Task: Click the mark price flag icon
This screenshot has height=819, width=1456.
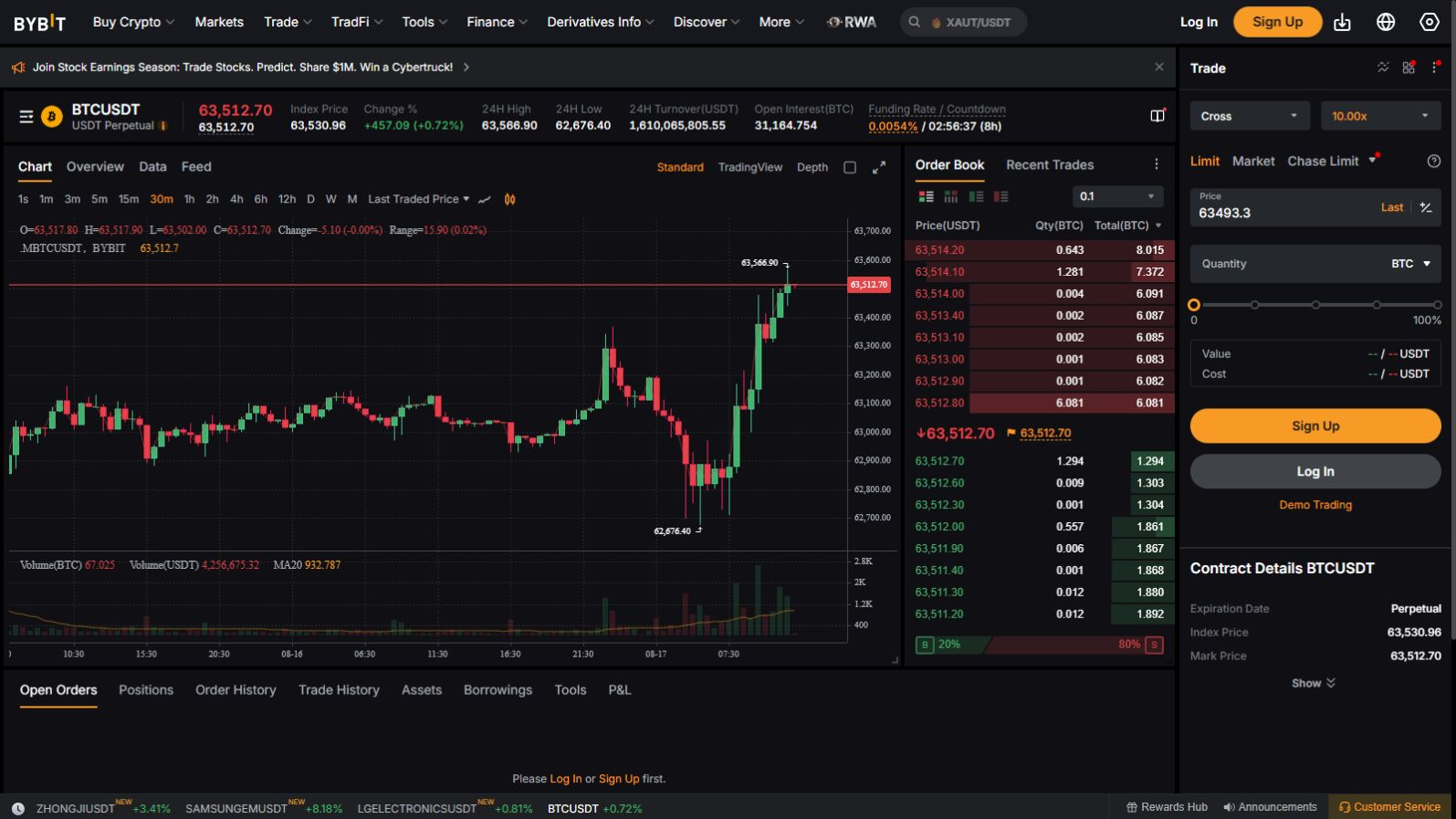Action: (1011, 433)
